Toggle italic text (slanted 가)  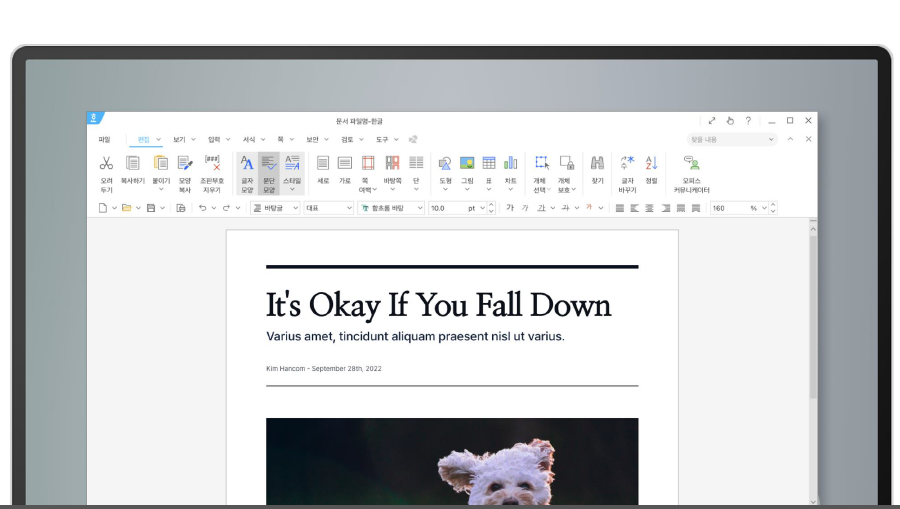pos(525,208)
